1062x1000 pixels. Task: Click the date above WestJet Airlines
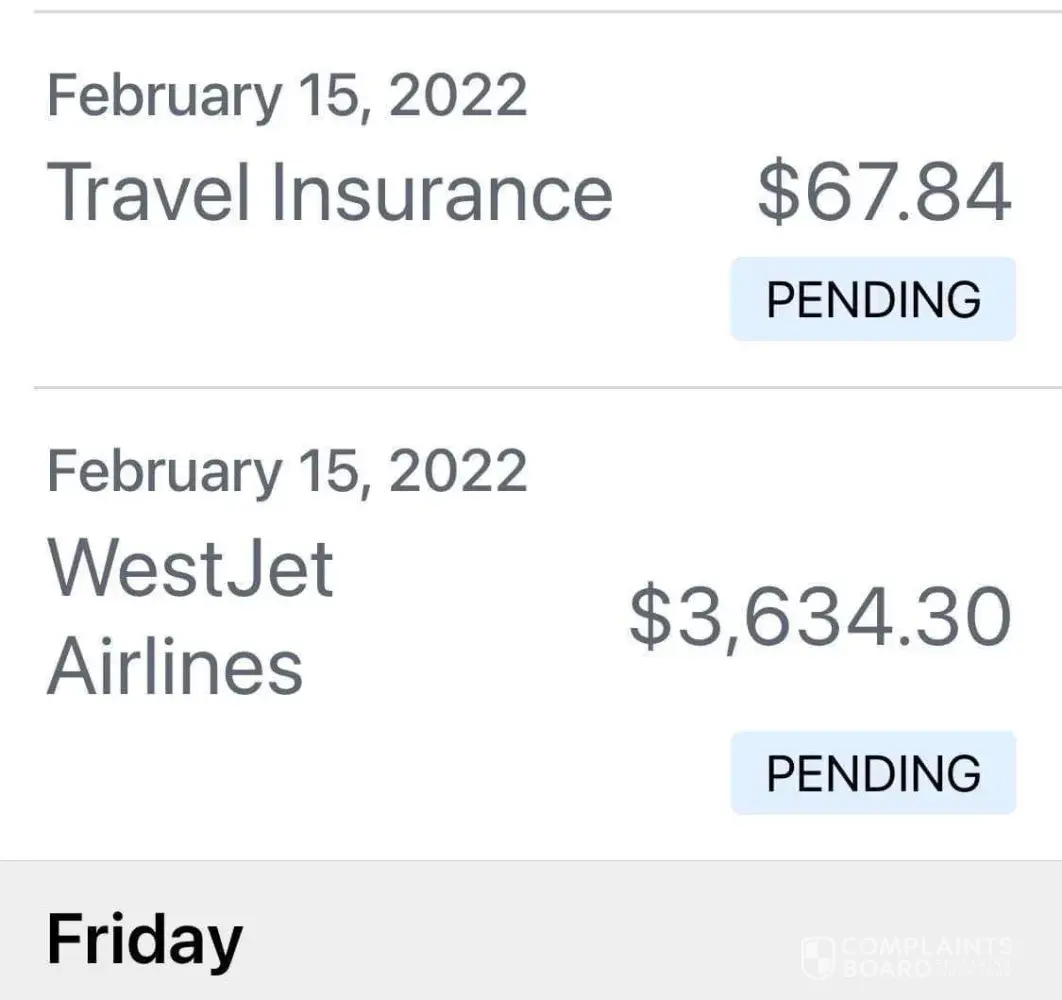287,470
